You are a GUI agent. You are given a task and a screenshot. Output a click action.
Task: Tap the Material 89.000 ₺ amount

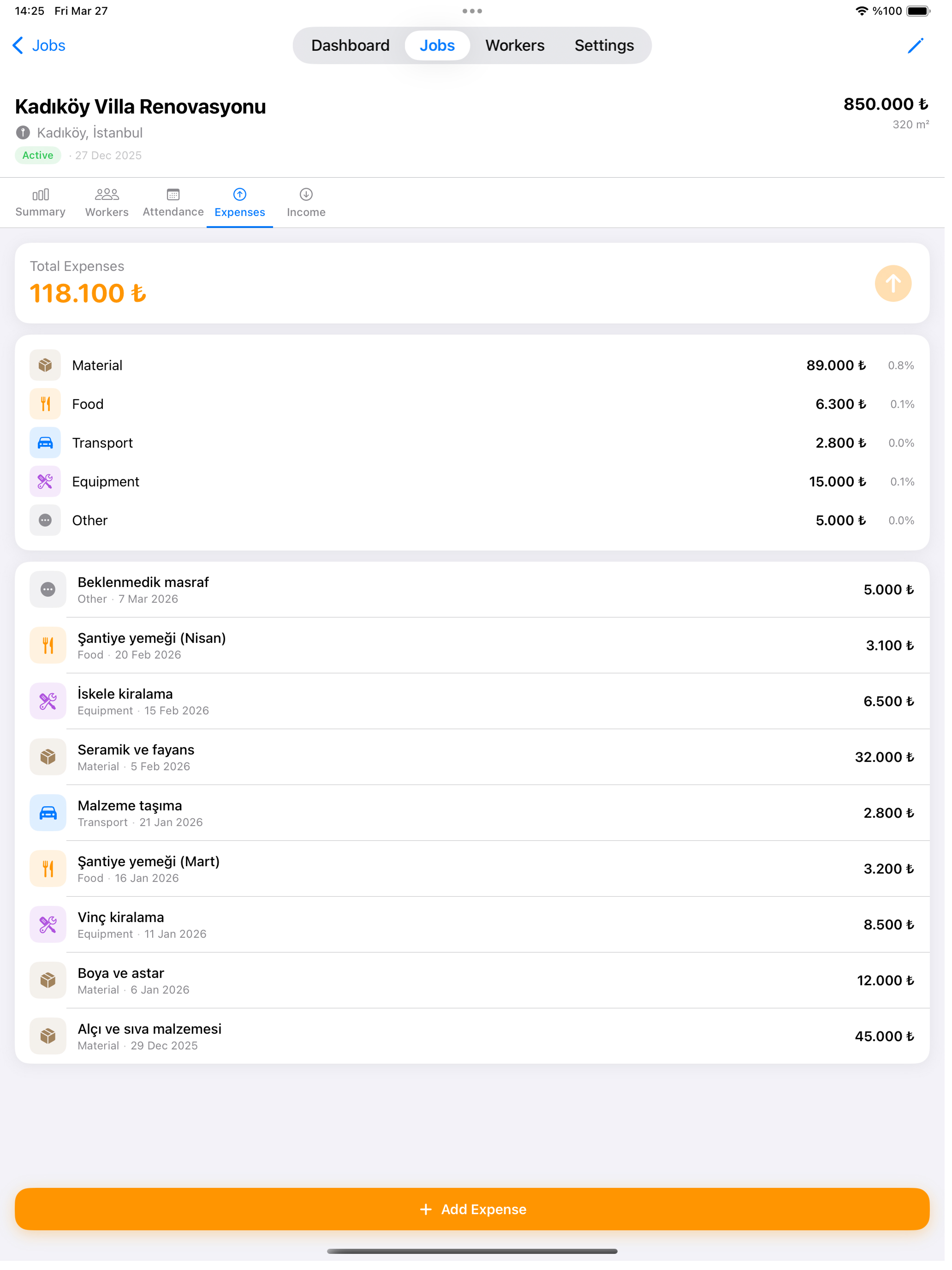coord(835,365)
